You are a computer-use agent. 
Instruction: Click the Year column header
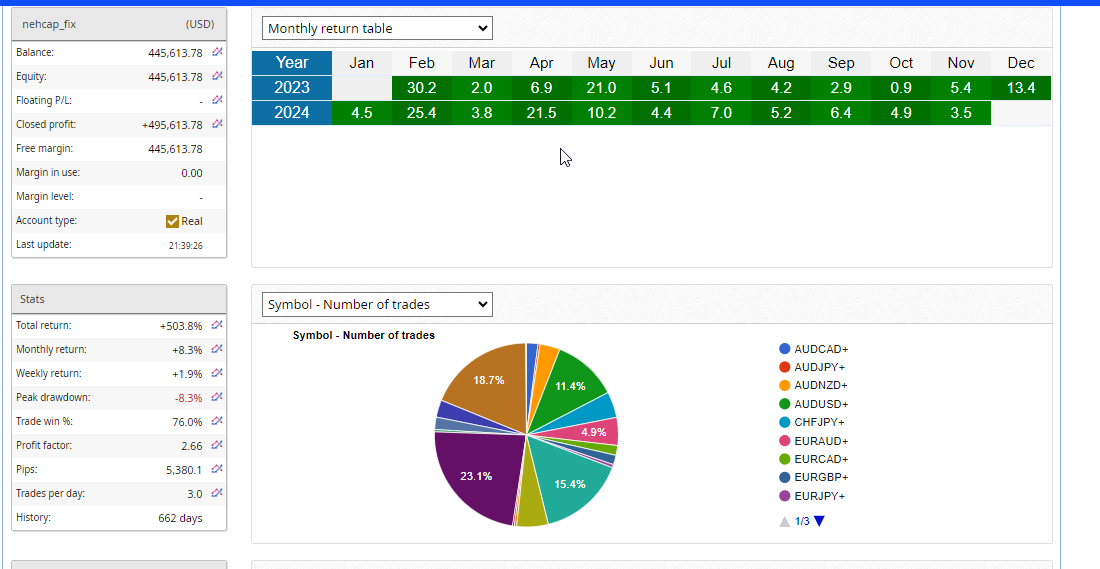pyautogui.click(x=291, y=63)
